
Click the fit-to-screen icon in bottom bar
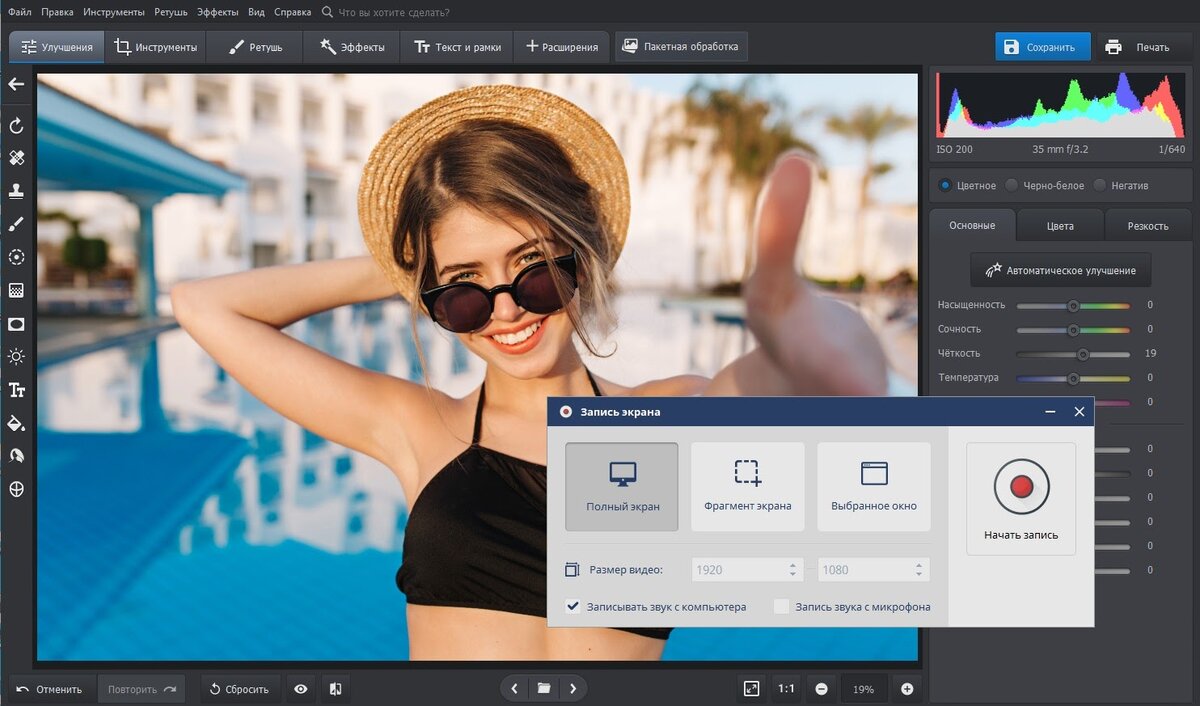(751, 689)
